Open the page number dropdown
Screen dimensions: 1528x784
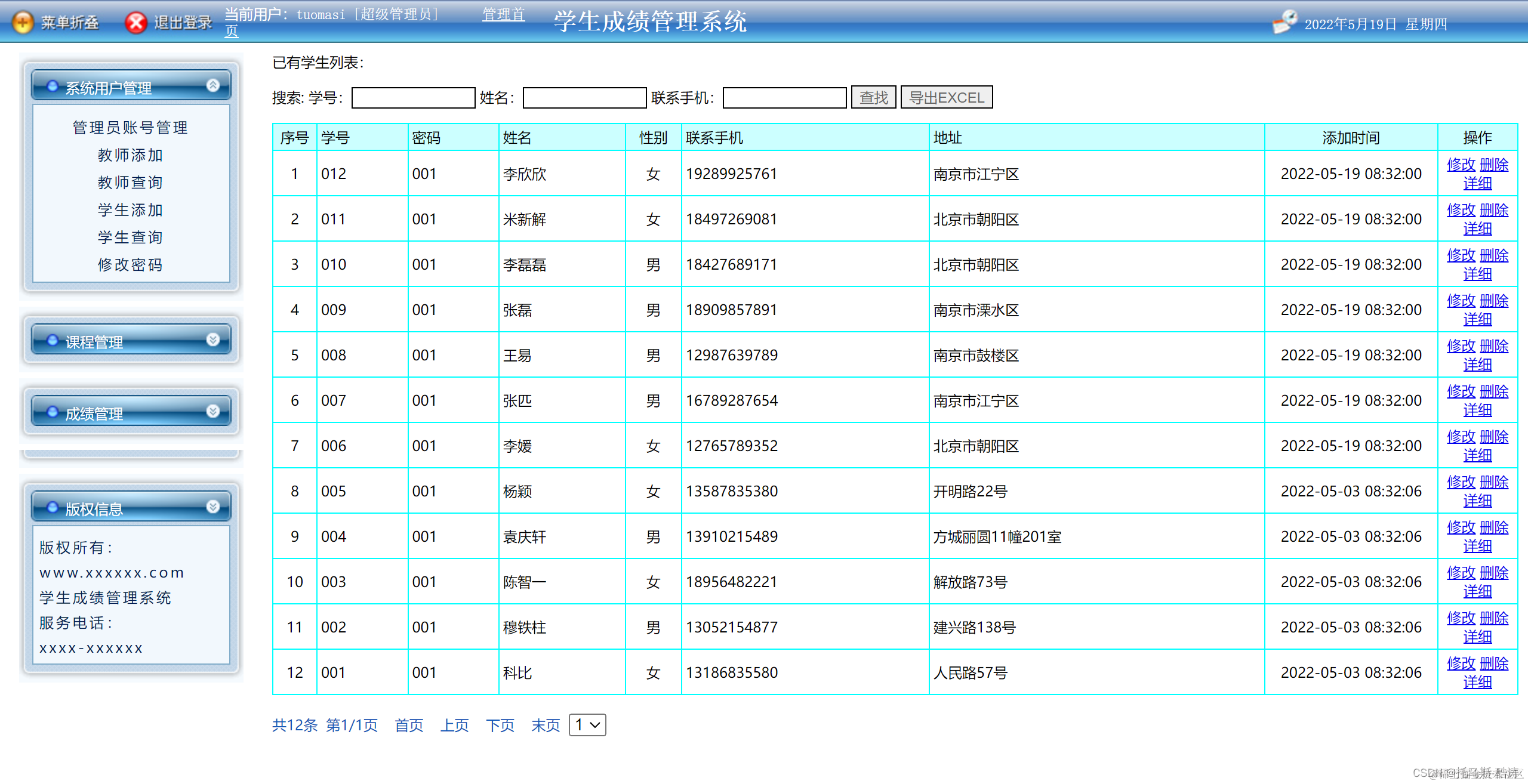pos(587,725)
